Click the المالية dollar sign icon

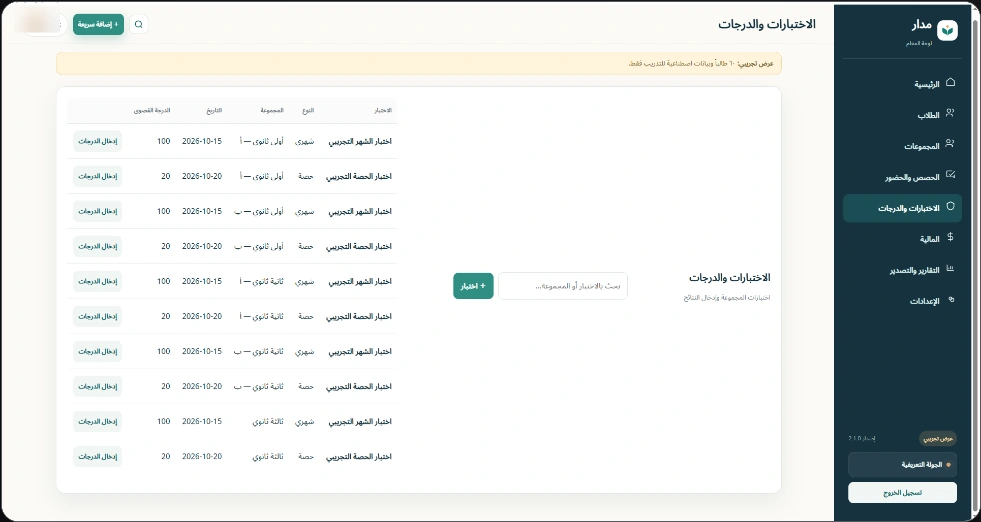coord(950,237)
